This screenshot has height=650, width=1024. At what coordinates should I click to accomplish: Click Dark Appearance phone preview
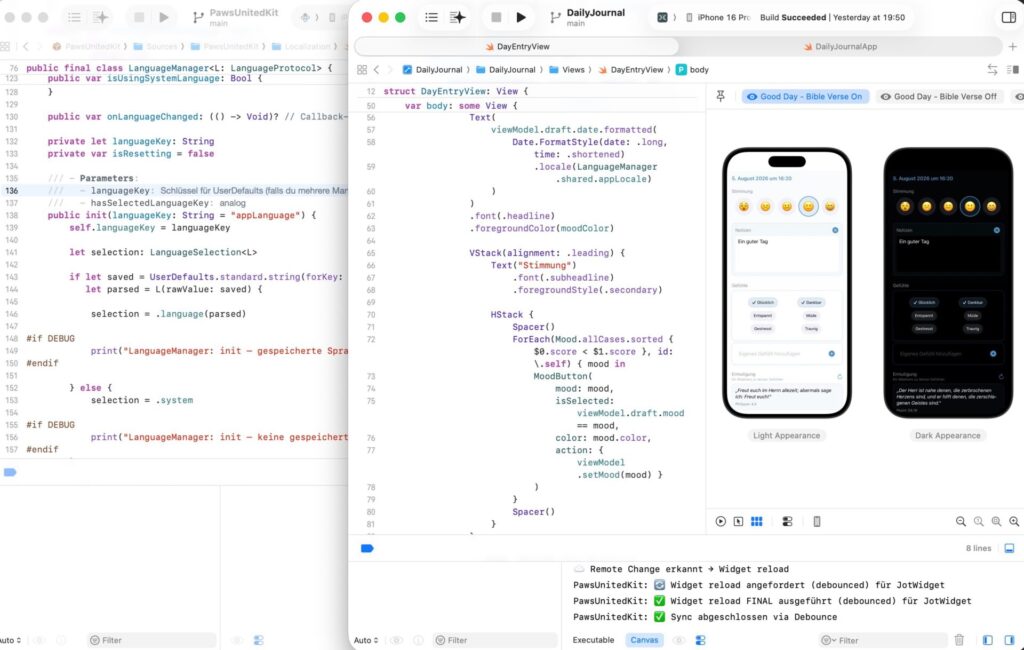click(x=948, y=282)
